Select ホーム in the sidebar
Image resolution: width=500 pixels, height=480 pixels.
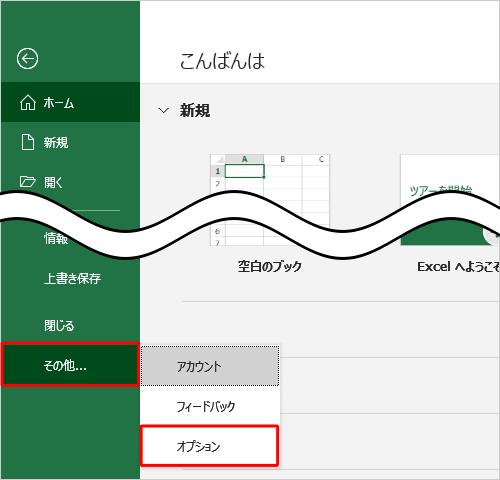click(70, 102)
